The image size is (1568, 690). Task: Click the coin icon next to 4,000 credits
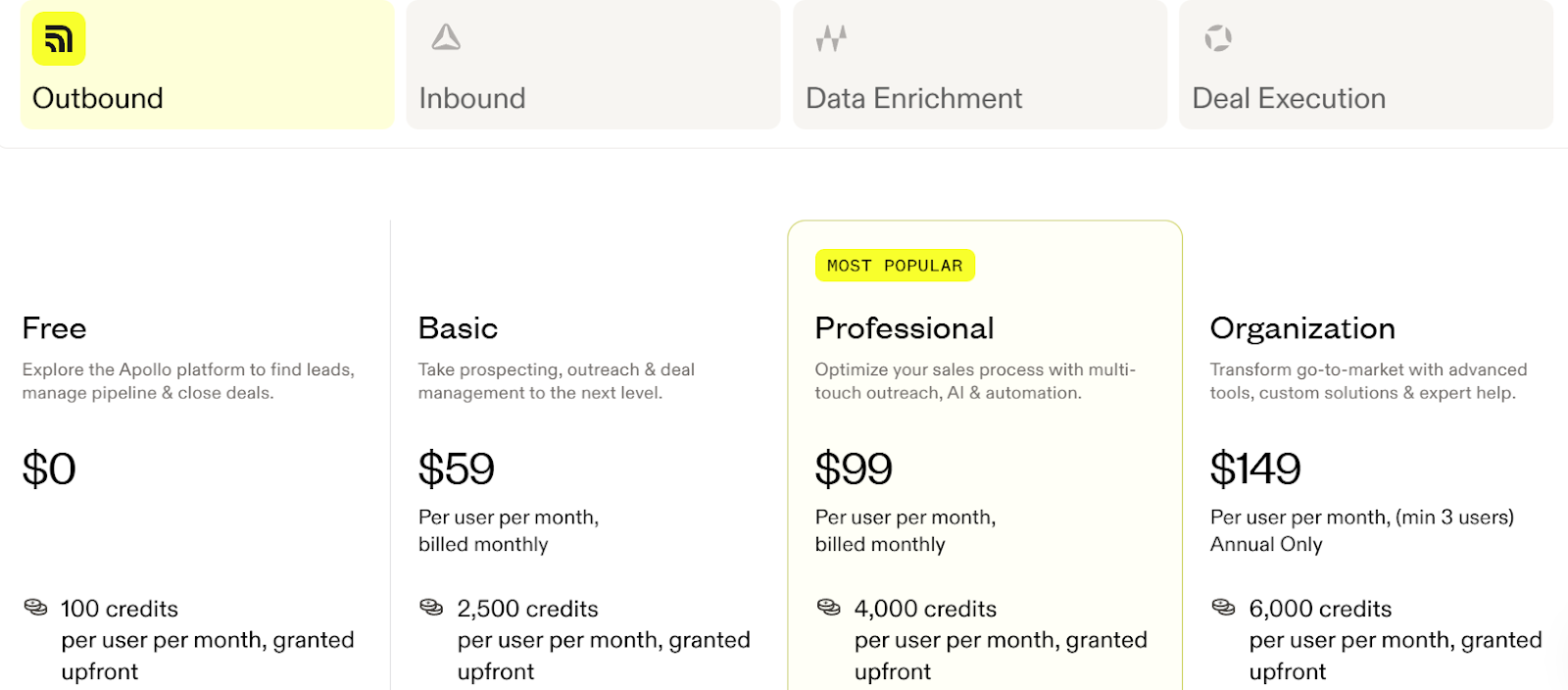pyautogui.click(x=827, y=607)
